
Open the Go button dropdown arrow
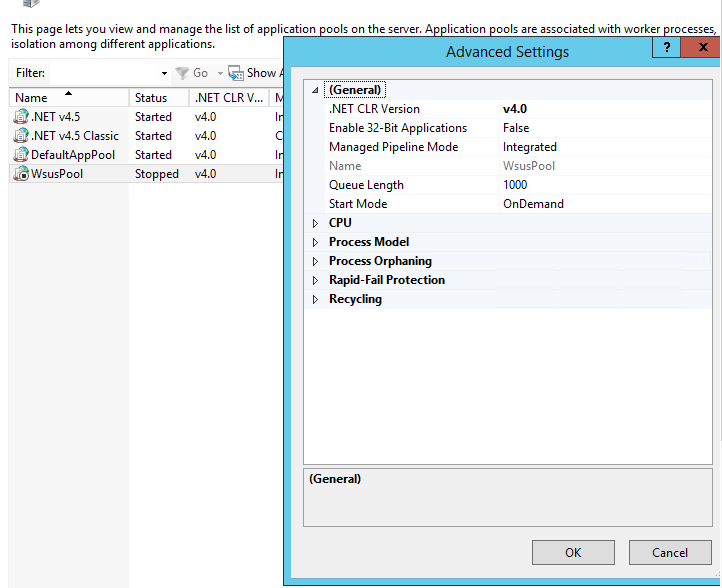pyautogui.click(x=220, y=73)
